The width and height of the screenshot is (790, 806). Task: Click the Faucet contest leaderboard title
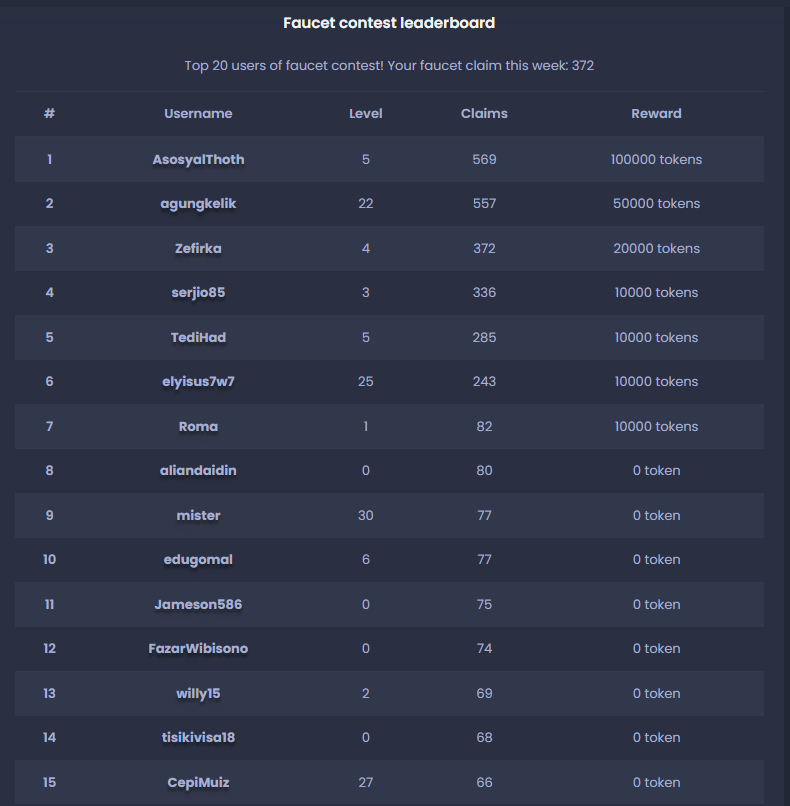[389, 23]
